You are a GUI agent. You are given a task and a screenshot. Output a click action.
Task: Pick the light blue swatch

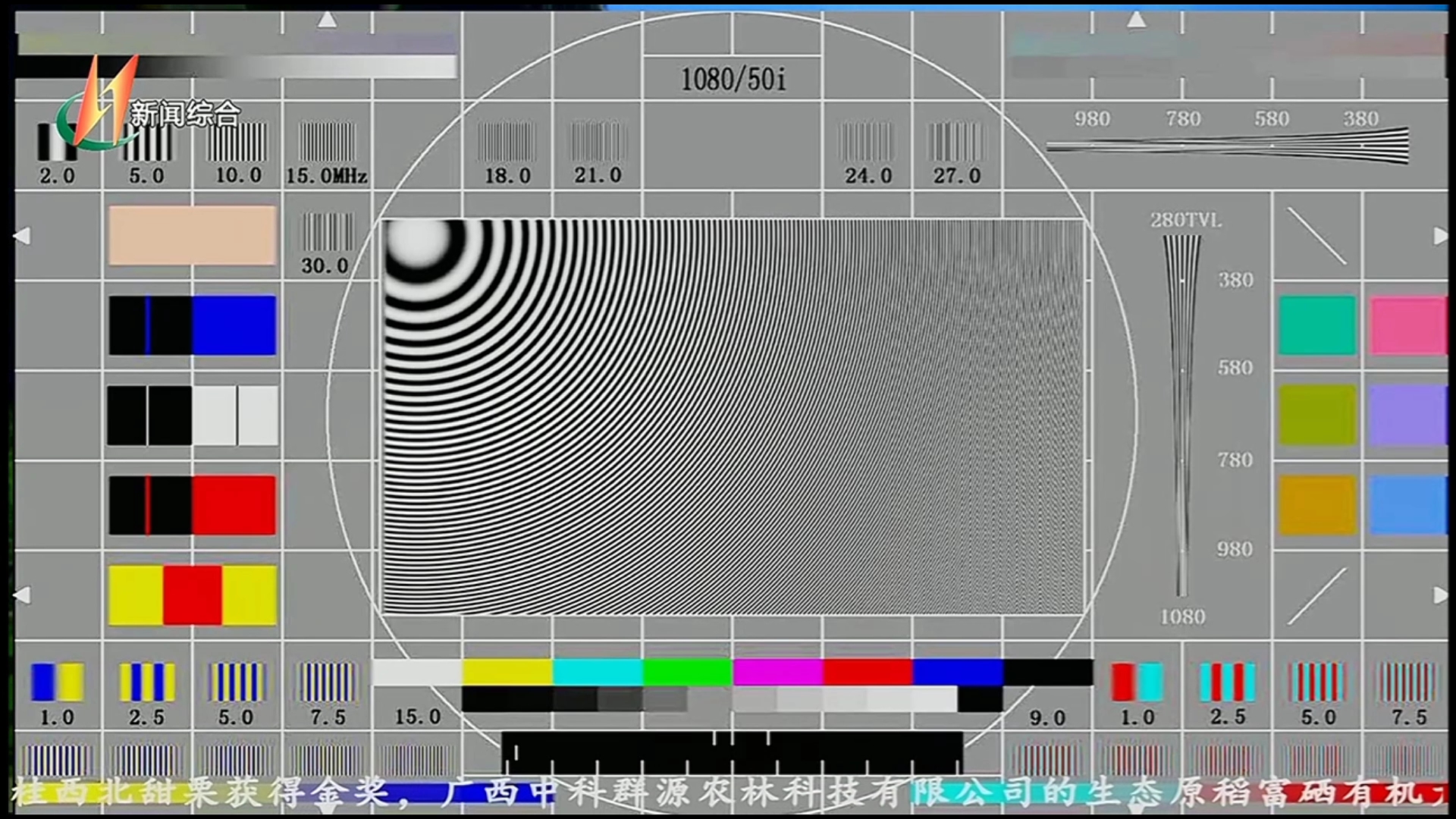1408,505
